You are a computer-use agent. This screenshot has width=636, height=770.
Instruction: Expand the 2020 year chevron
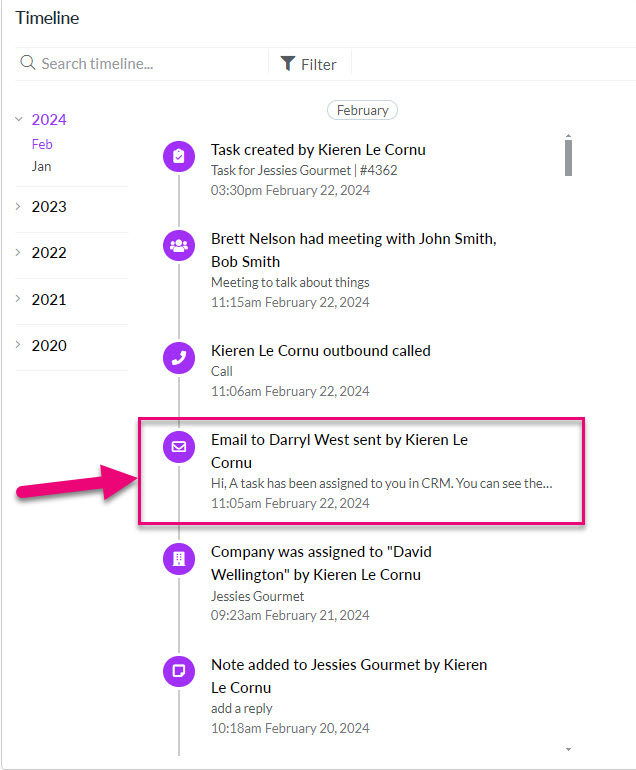pyautogui.click(x=18, y=345)
